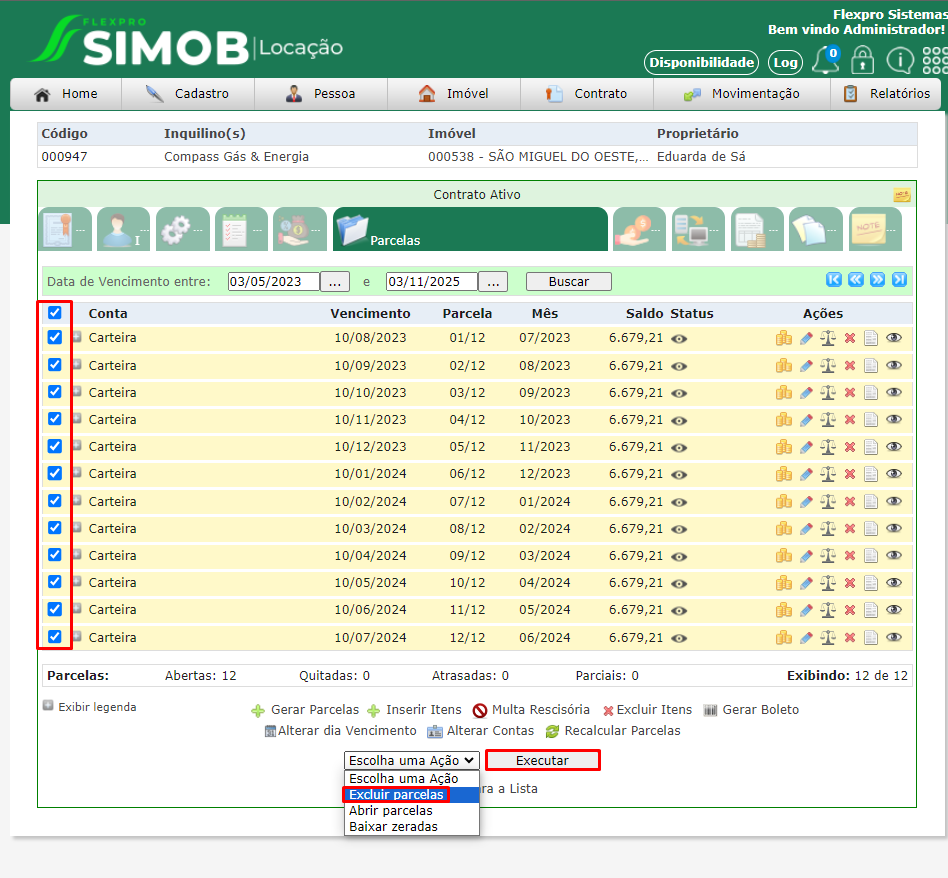948x878 pixels.
Task: Uncheck the row due 10/06/2024
Action: tap(54, 609)
